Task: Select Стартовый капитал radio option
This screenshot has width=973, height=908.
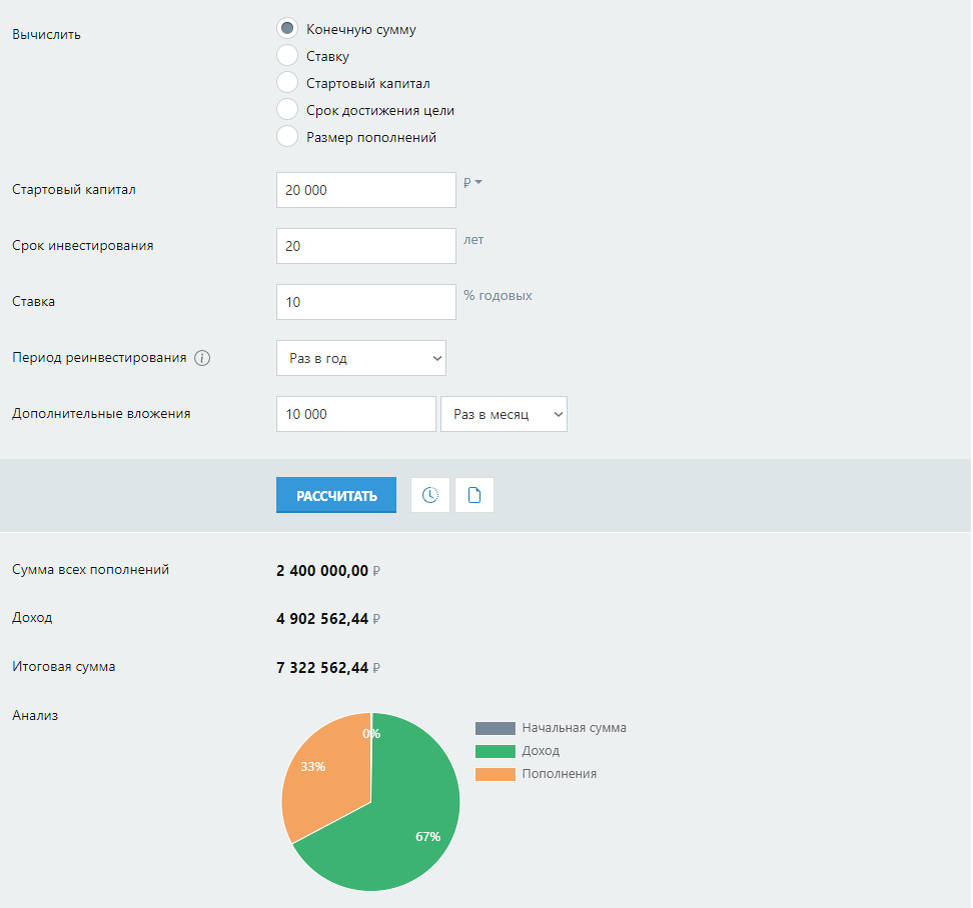Action: pos(287,82)
